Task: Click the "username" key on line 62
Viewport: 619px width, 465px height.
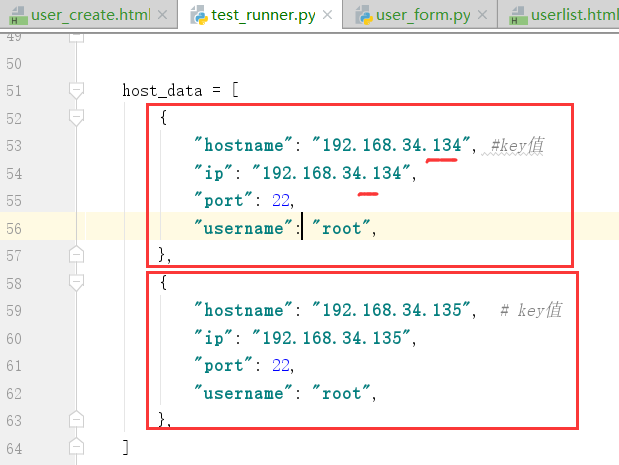Action: [x=244, y=393]
